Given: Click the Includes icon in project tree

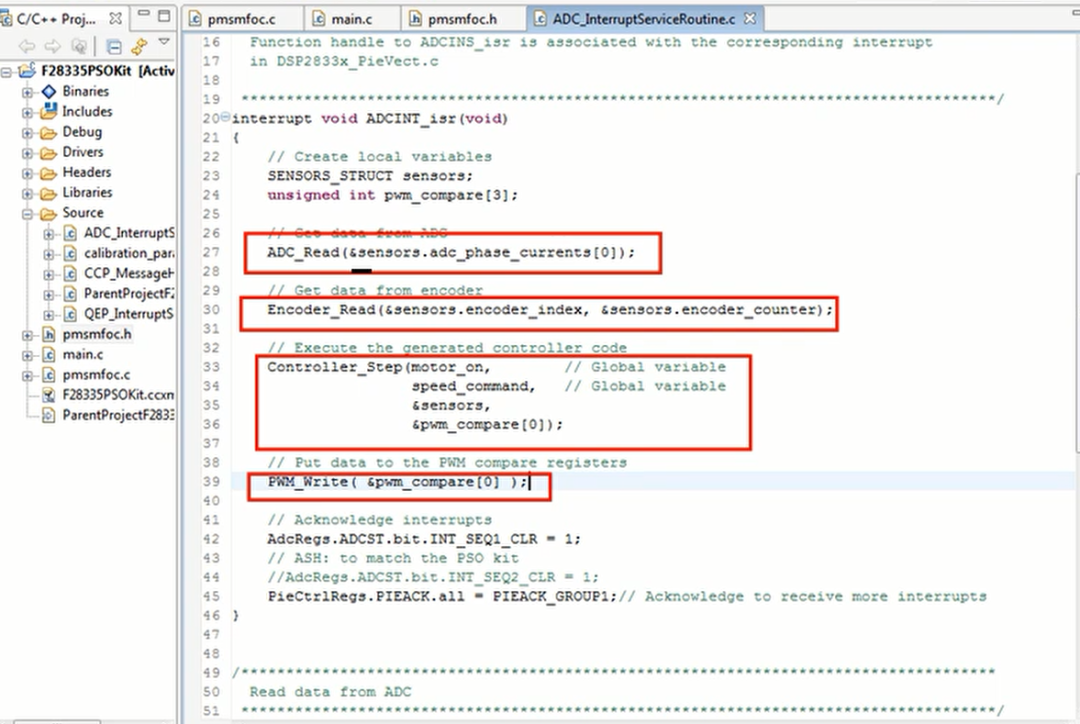Looking at the screenshot, I should [x=49, y=111].
